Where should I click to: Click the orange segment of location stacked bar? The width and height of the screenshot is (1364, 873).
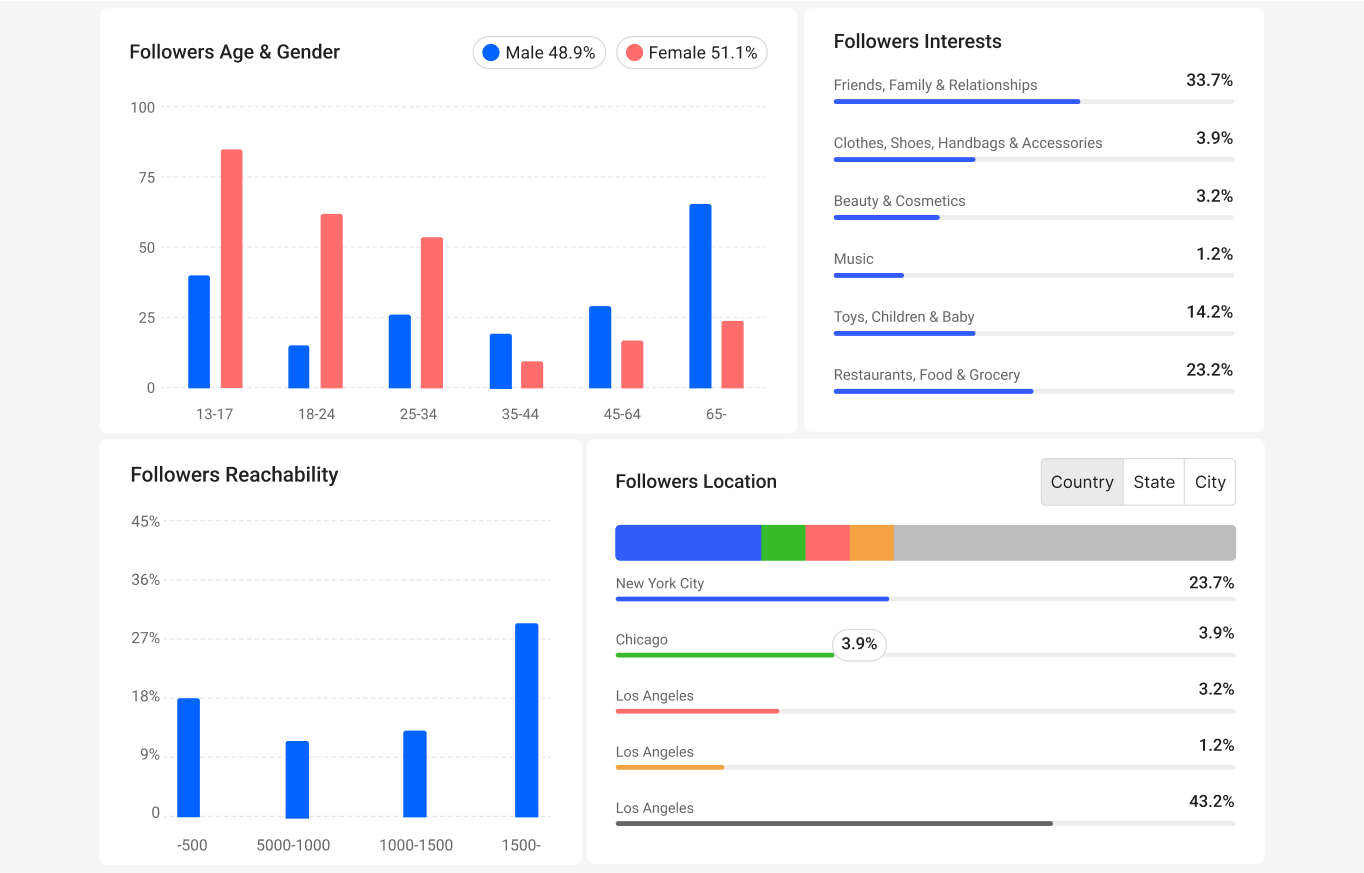click(872, 543)
